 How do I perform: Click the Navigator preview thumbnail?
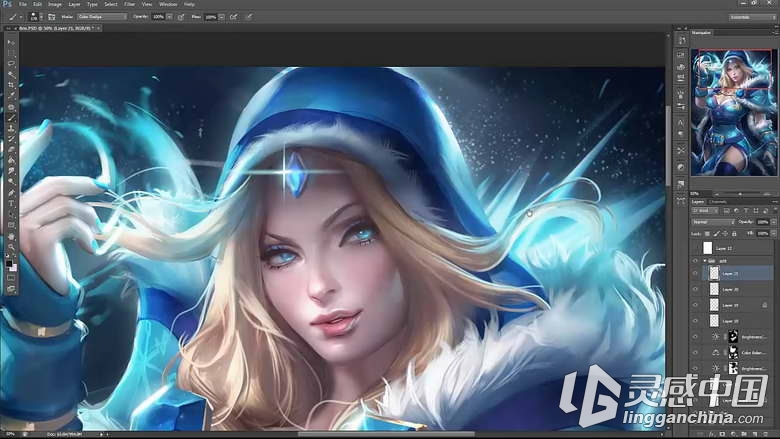coord(734,112)
